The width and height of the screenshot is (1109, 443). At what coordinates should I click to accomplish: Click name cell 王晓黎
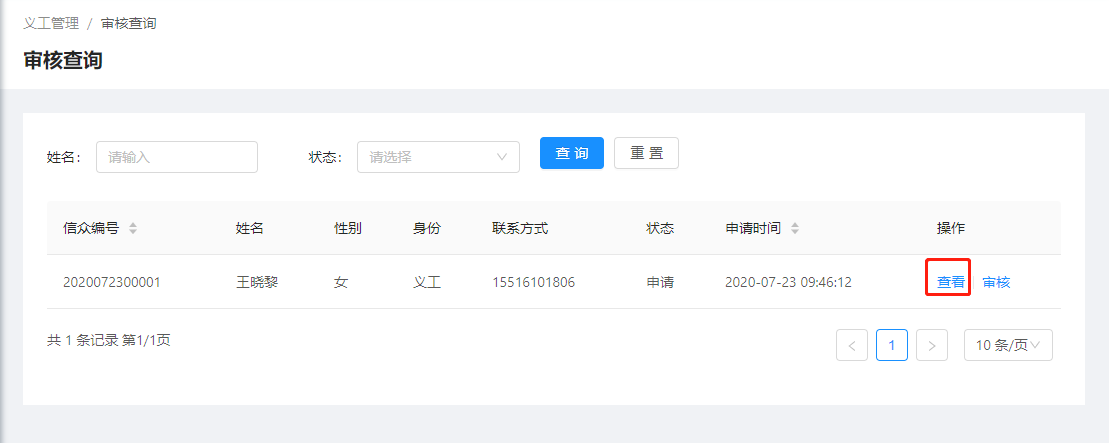point(257,282)
